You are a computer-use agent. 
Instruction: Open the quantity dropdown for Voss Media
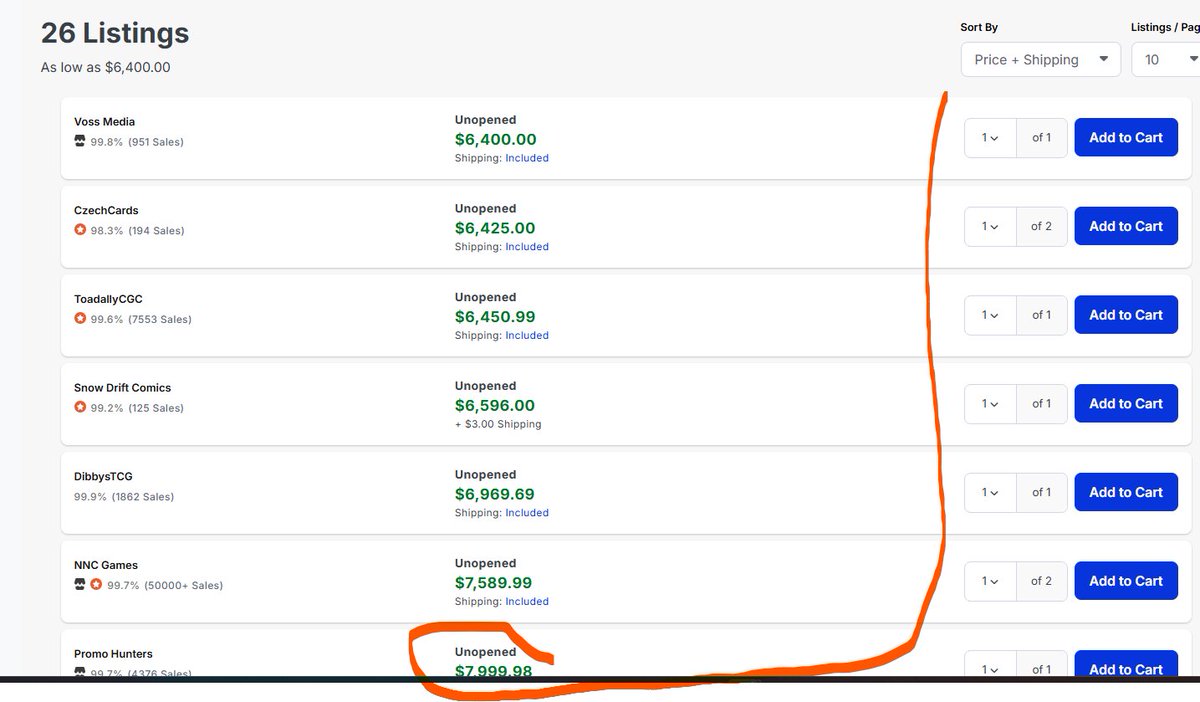click(x=991, y=138)
